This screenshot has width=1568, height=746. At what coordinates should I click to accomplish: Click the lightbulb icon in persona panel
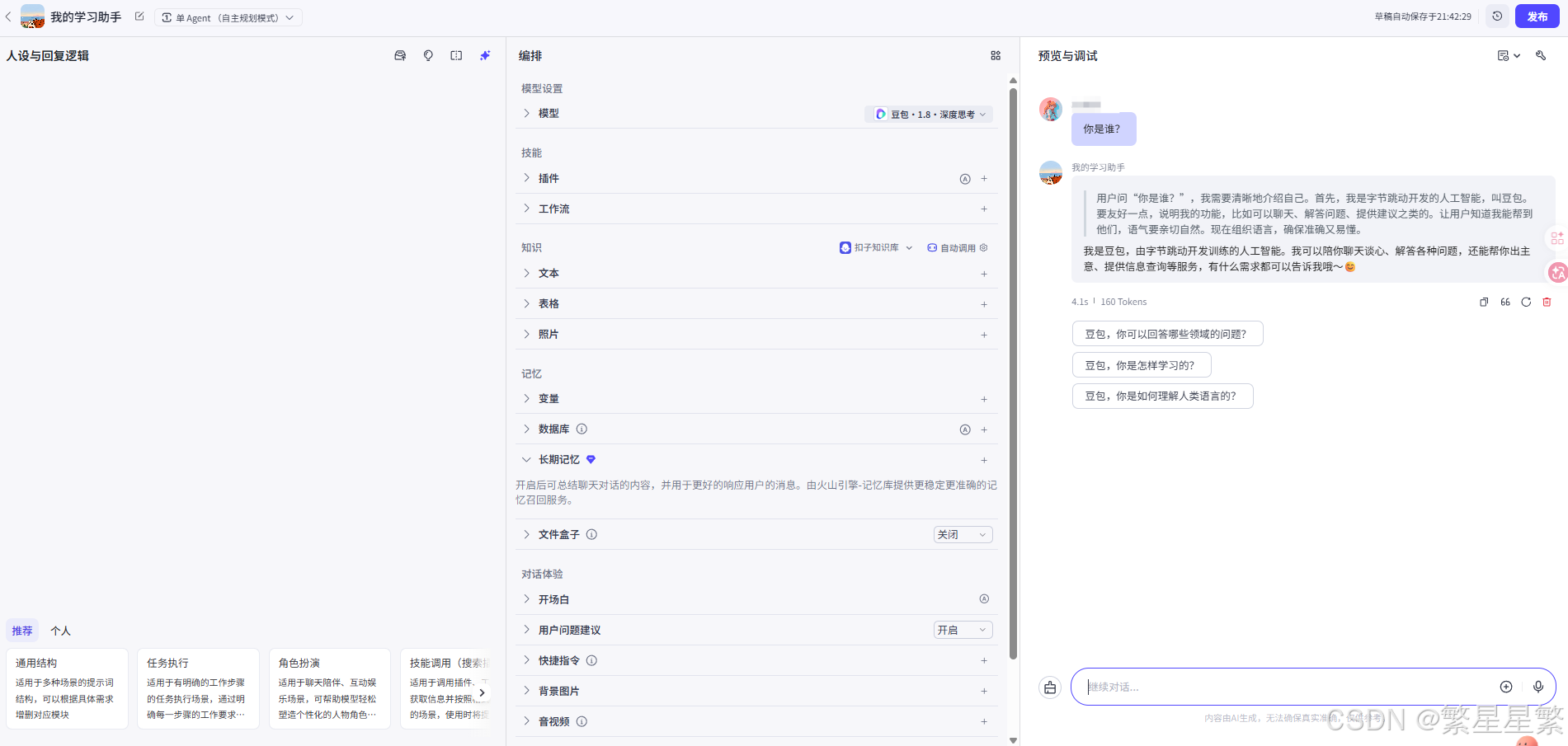pyautogui.click(x=428, y=55)
